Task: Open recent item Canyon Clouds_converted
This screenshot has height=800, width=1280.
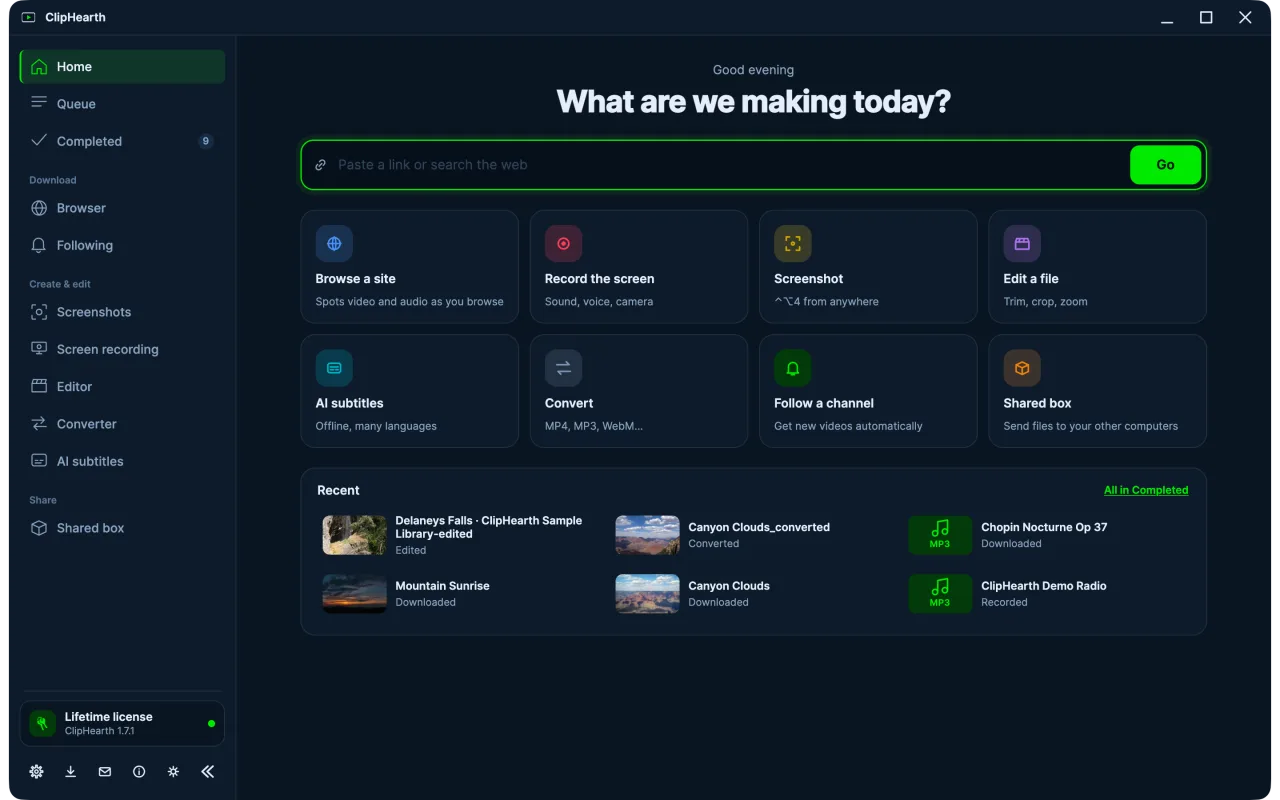Action: click(x=751, y=535)
